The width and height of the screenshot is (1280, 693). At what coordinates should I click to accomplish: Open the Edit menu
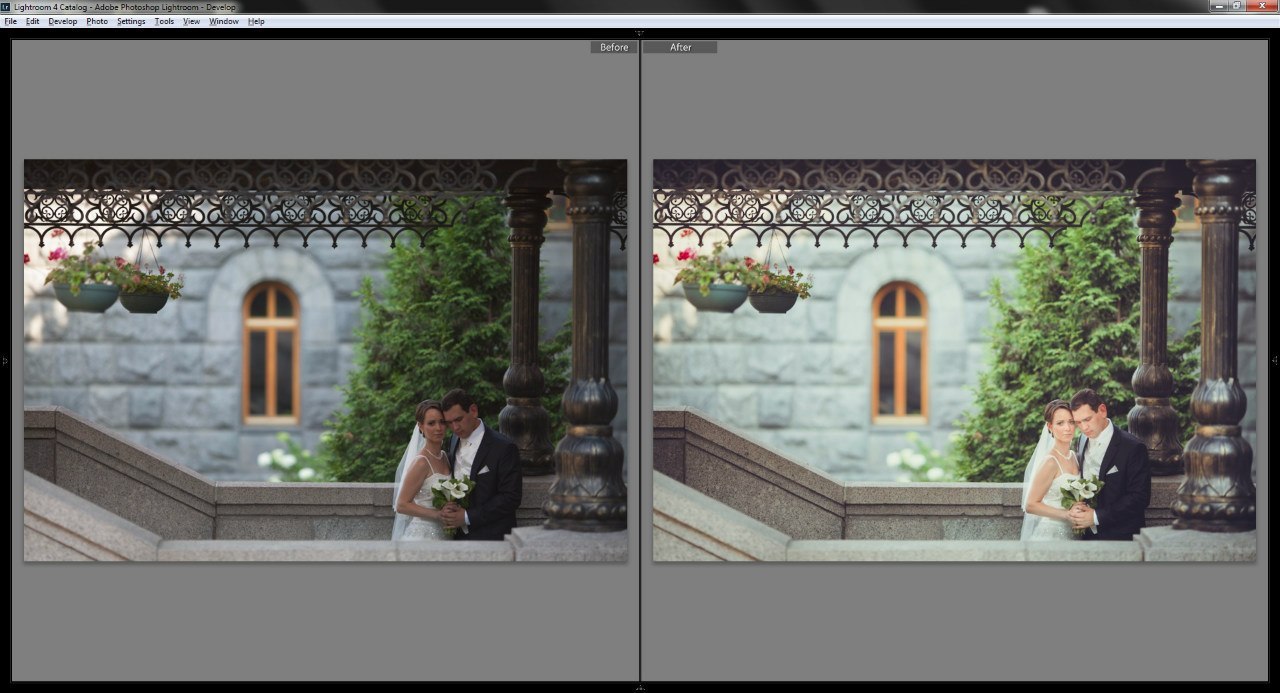pyautogui.click(x=33, y=21)
